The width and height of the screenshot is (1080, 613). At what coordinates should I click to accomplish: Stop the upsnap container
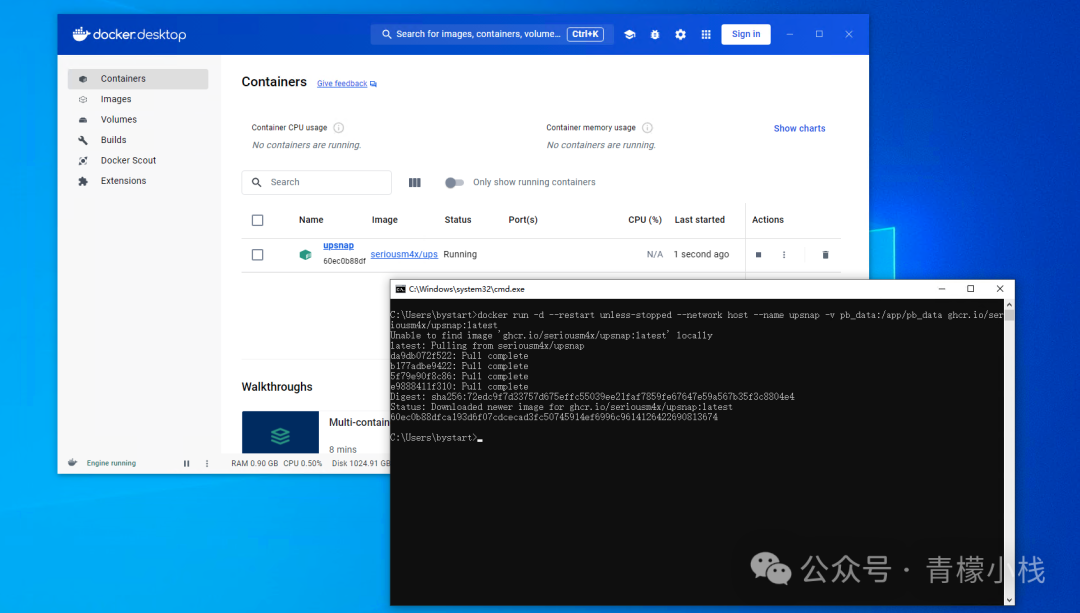pyautogui.click(x=758, y=255)
